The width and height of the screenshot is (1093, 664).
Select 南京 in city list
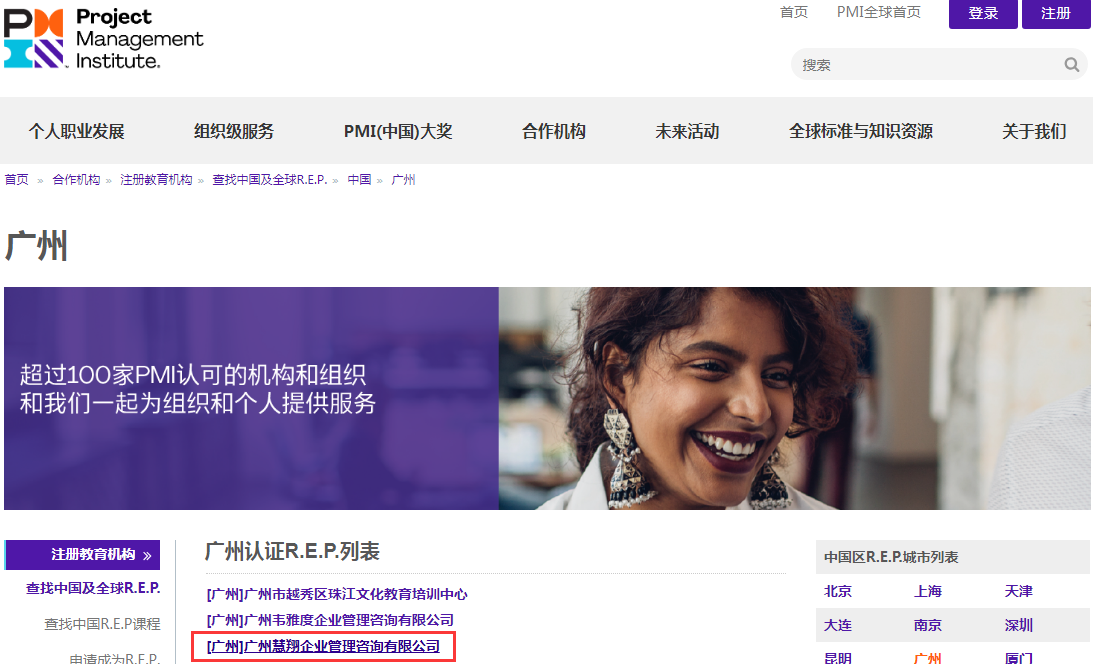[928, 625]
